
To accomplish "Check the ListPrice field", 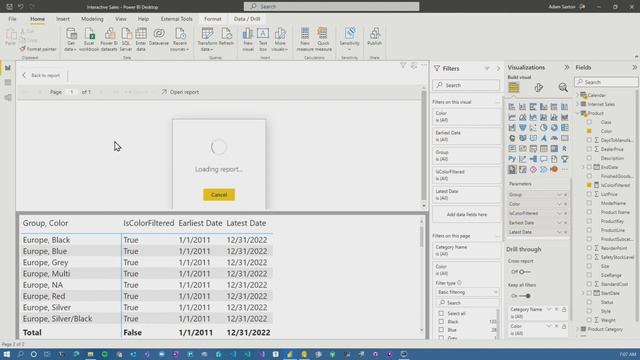I will tap(589, 194).
